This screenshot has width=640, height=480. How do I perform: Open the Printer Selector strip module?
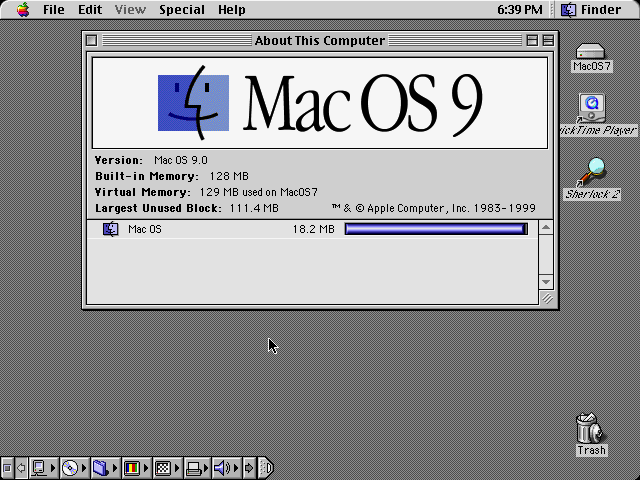point(198,468)
